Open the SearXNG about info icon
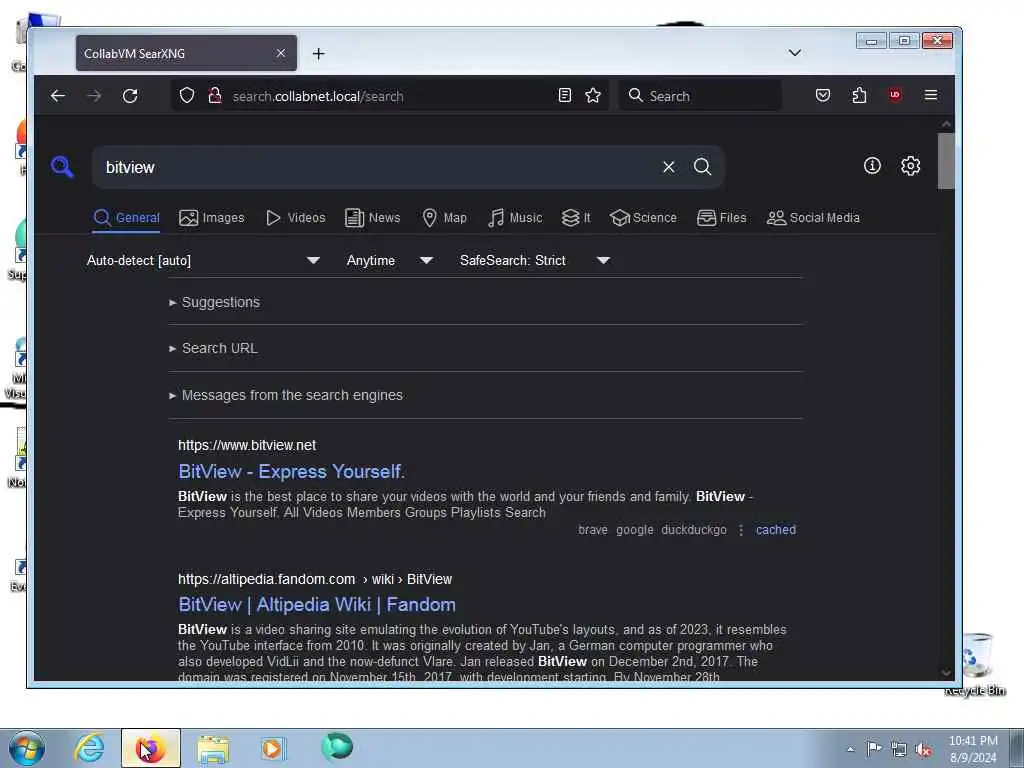The height and width of the screenshot is (768, 1024). [872, 166]
